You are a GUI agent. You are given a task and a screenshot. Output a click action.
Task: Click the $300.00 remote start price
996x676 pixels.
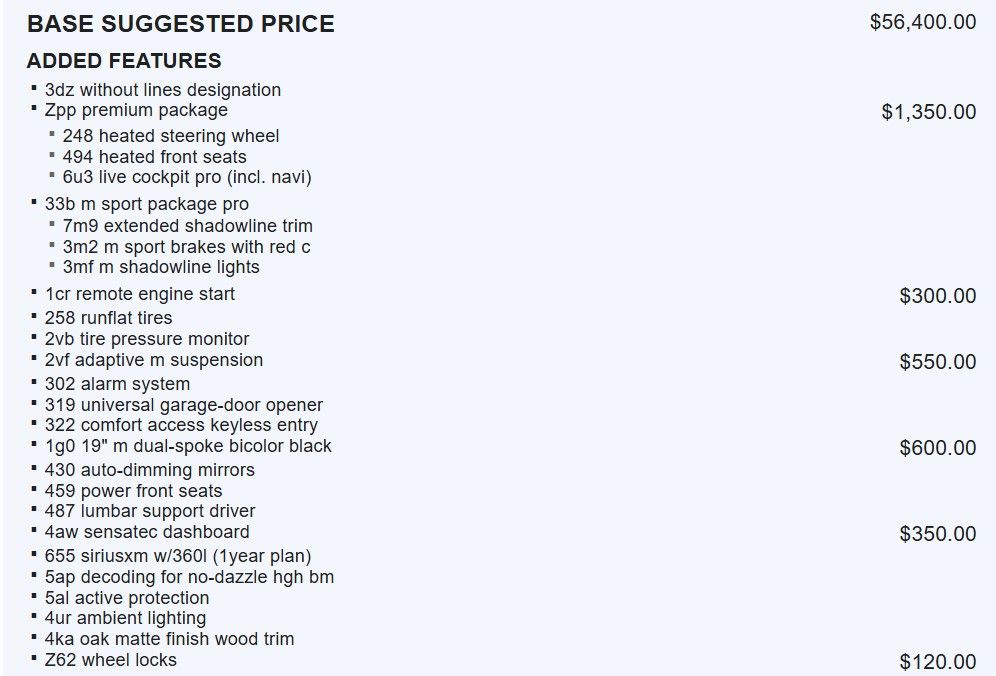coord(937,296)
